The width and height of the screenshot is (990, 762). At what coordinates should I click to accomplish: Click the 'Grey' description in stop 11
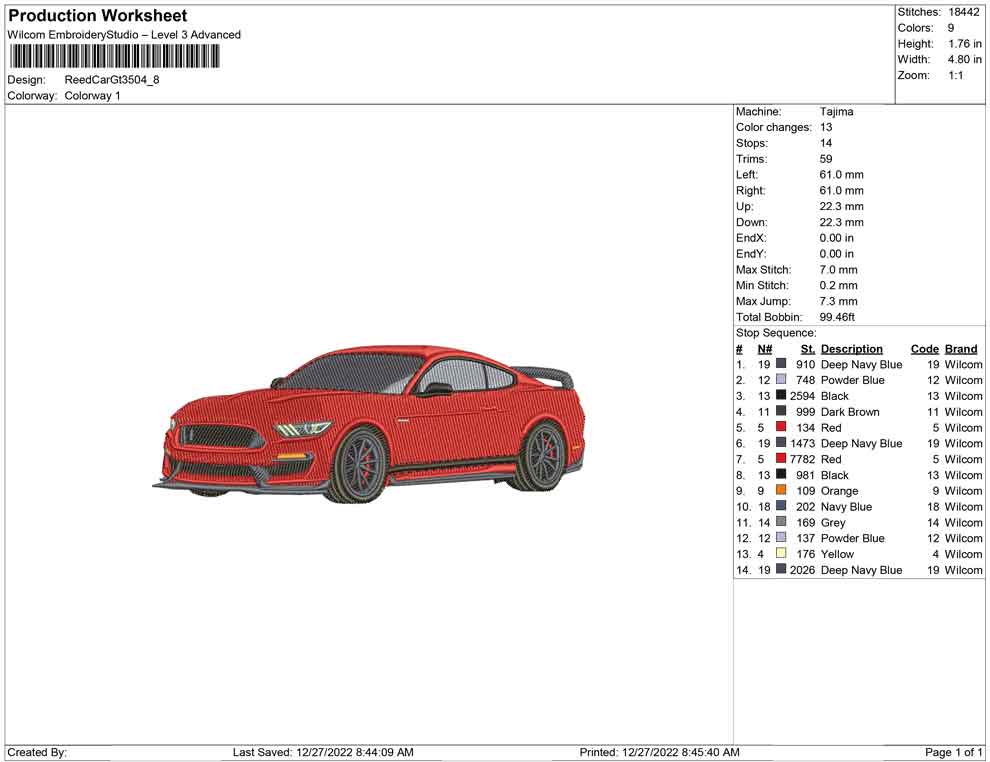(x=833, y=522)
